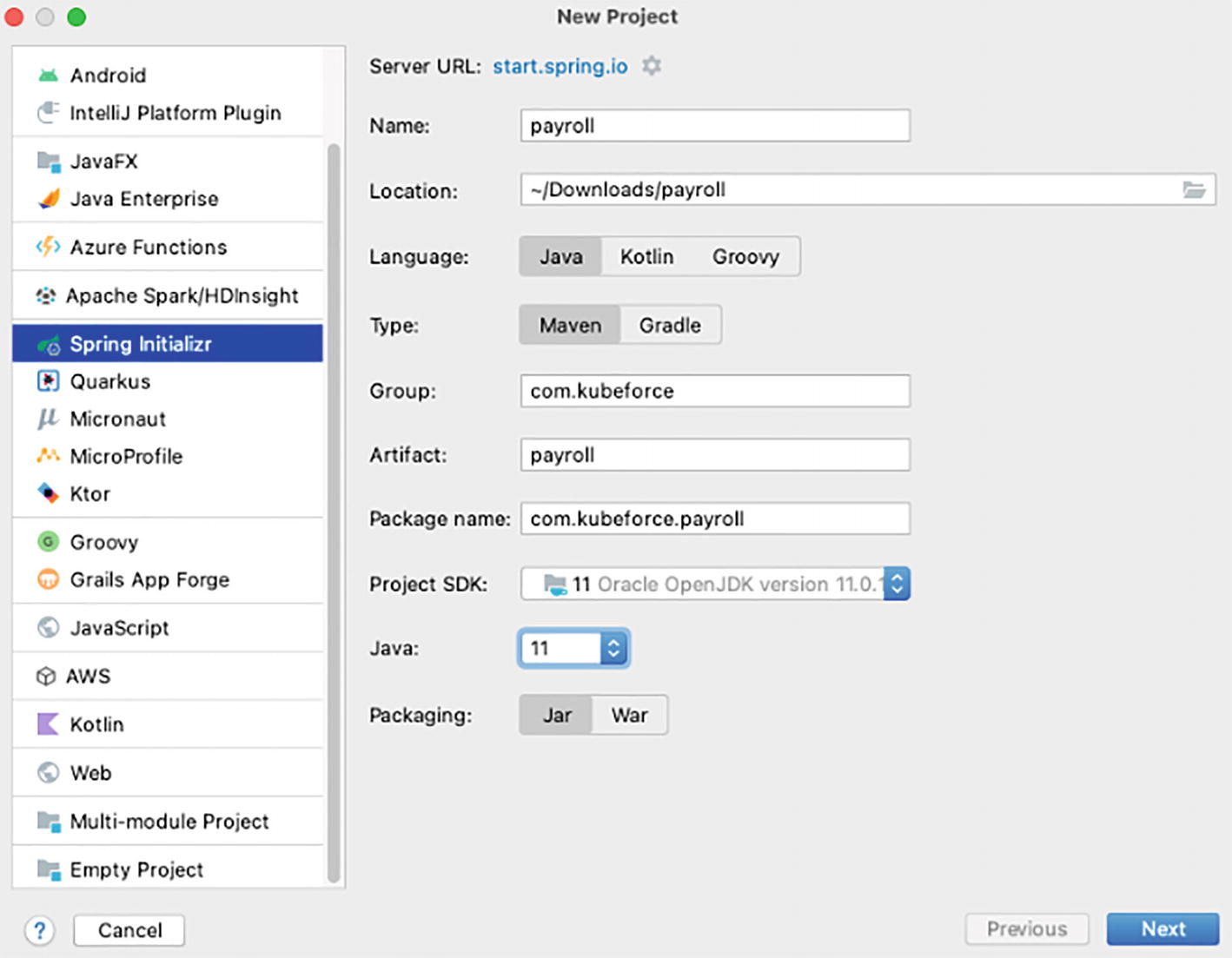Choose the Ktor project type icon
The image size is (1232, 958).
click(x=48, y=493)
